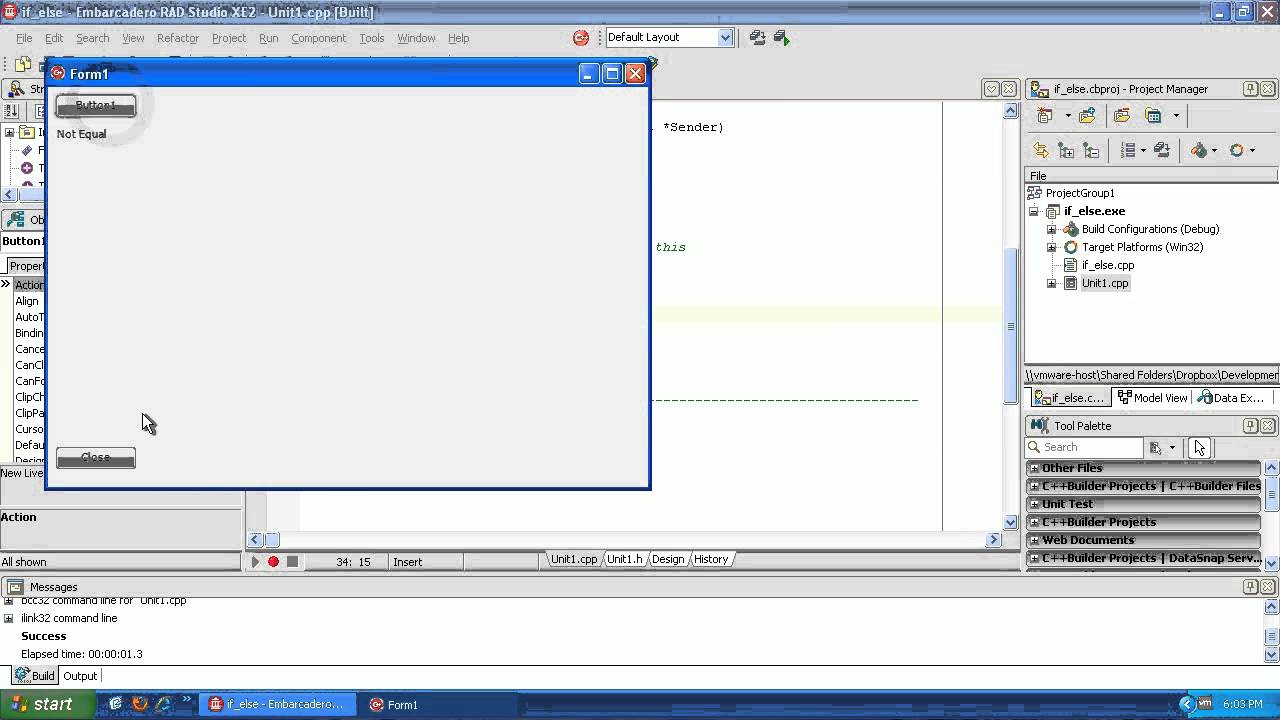Switch to the Data Explorer tab
The image size is (1280, 720).
coord(1232,397)
